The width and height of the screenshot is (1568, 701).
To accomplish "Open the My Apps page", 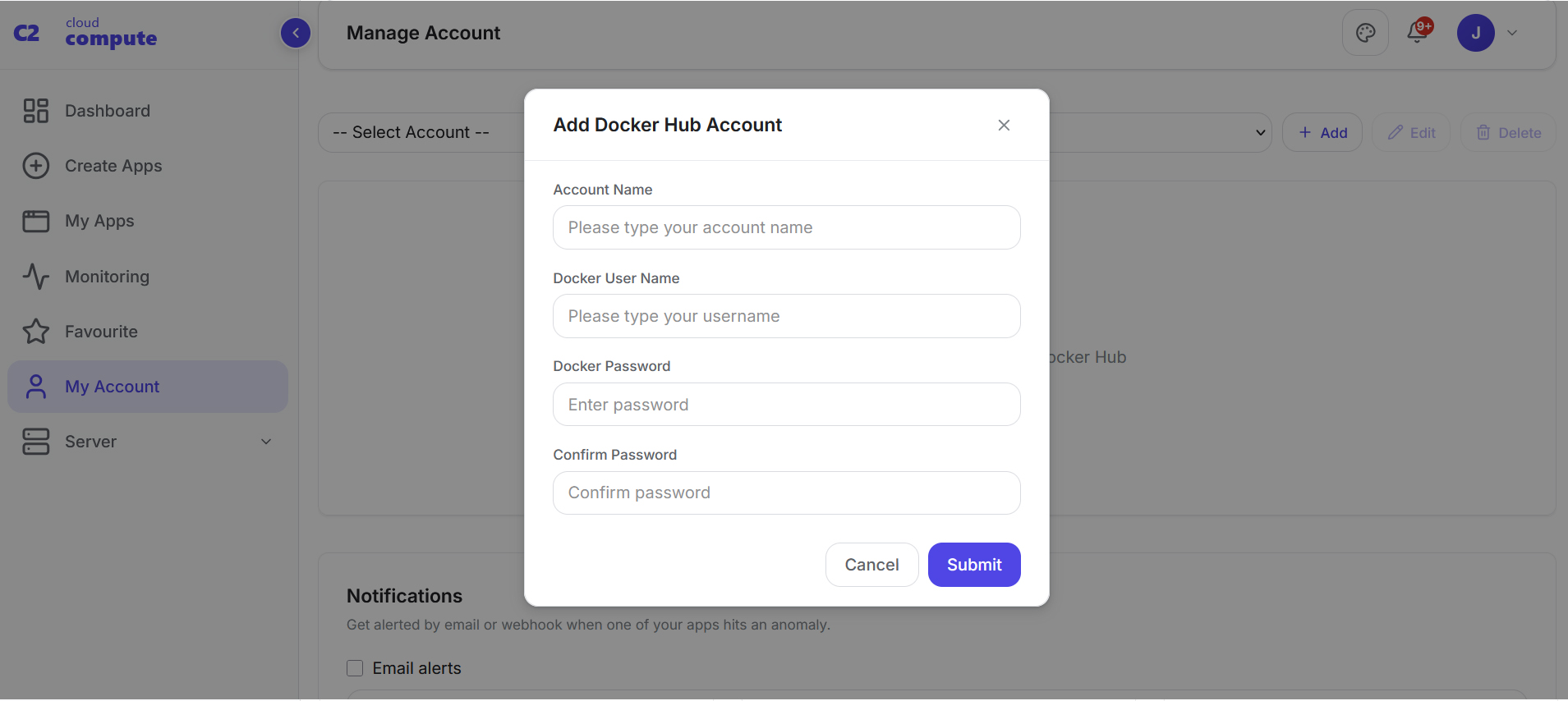I will [x=148, y=221].
